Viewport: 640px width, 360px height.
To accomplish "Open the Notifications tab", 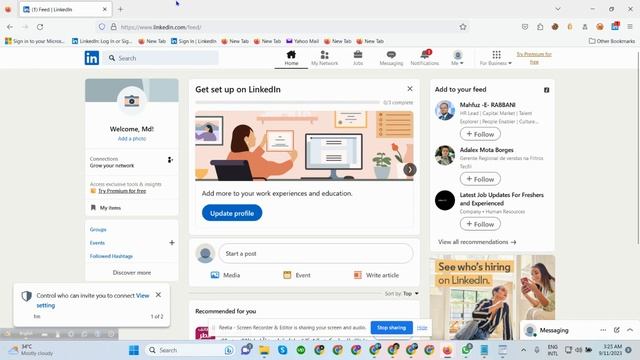I will click(424, 58).
